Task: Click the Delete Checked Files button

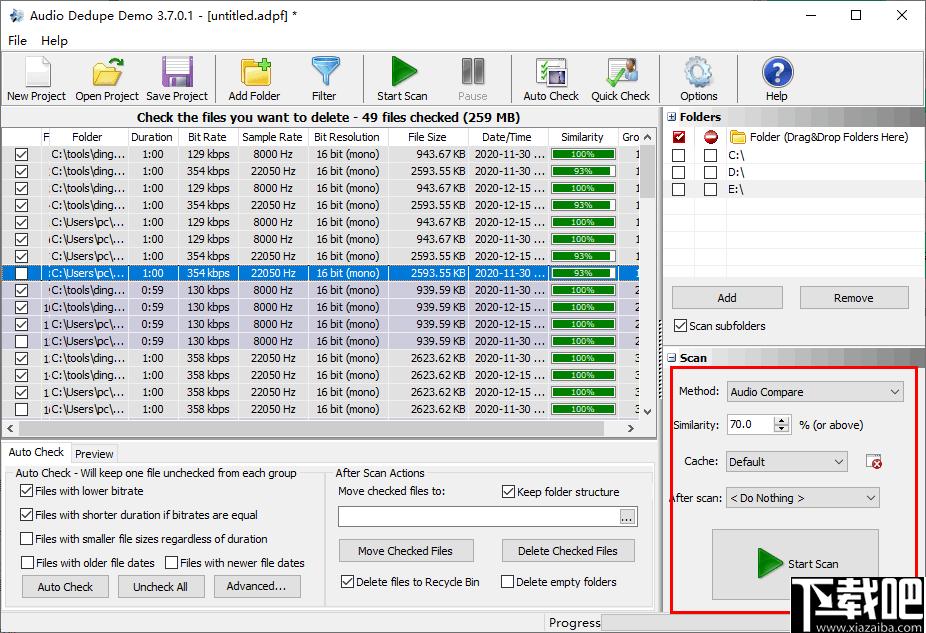Action: click(x=568, y=551)
